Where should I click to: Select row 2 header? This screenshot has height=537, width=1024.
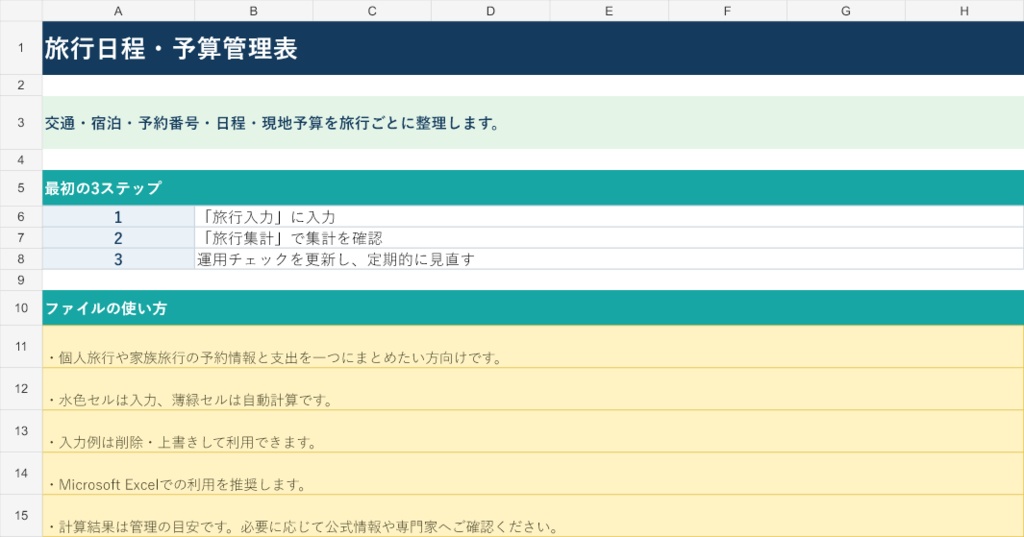[x=21, y=85]
